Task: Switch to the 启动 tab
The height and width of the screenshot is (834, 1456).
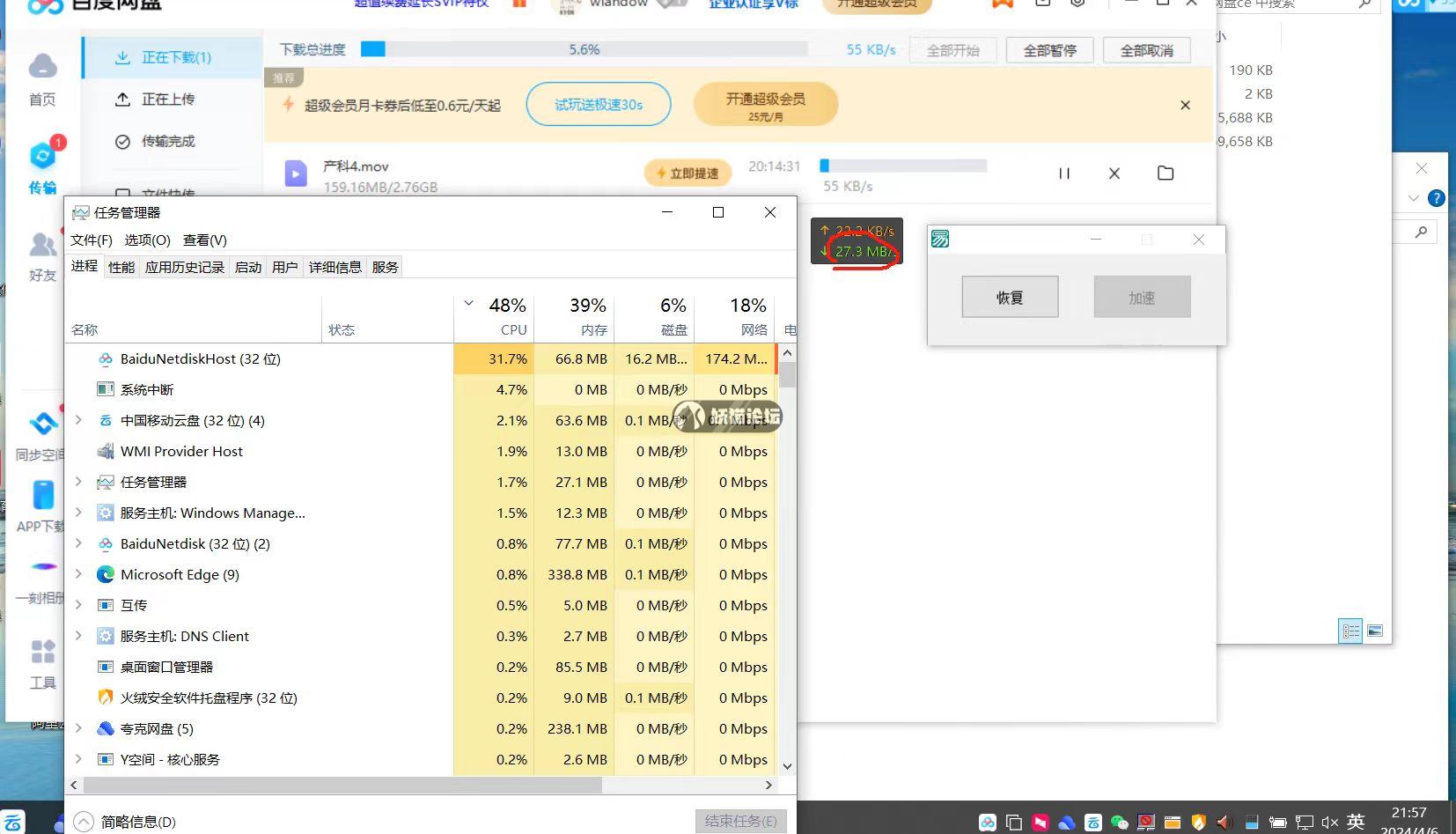Action: point(248,267)
